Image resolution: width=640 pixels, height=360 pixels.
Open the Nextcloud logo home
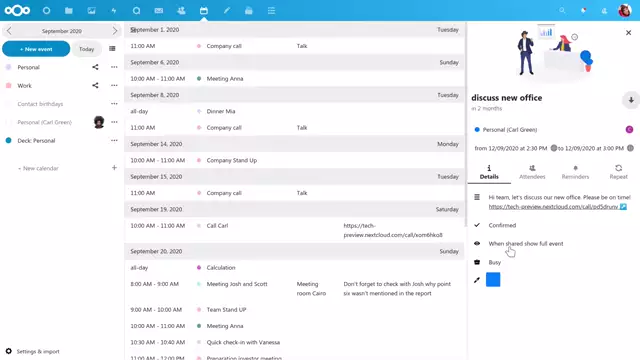17,11
